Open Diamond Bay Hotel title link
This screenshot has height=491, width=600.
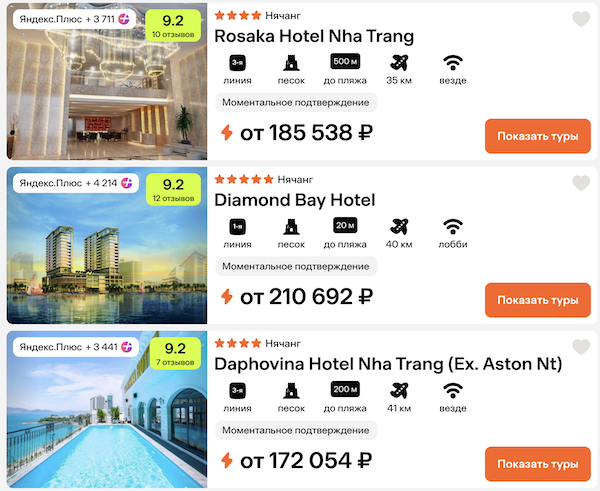[x=295, y=200]
